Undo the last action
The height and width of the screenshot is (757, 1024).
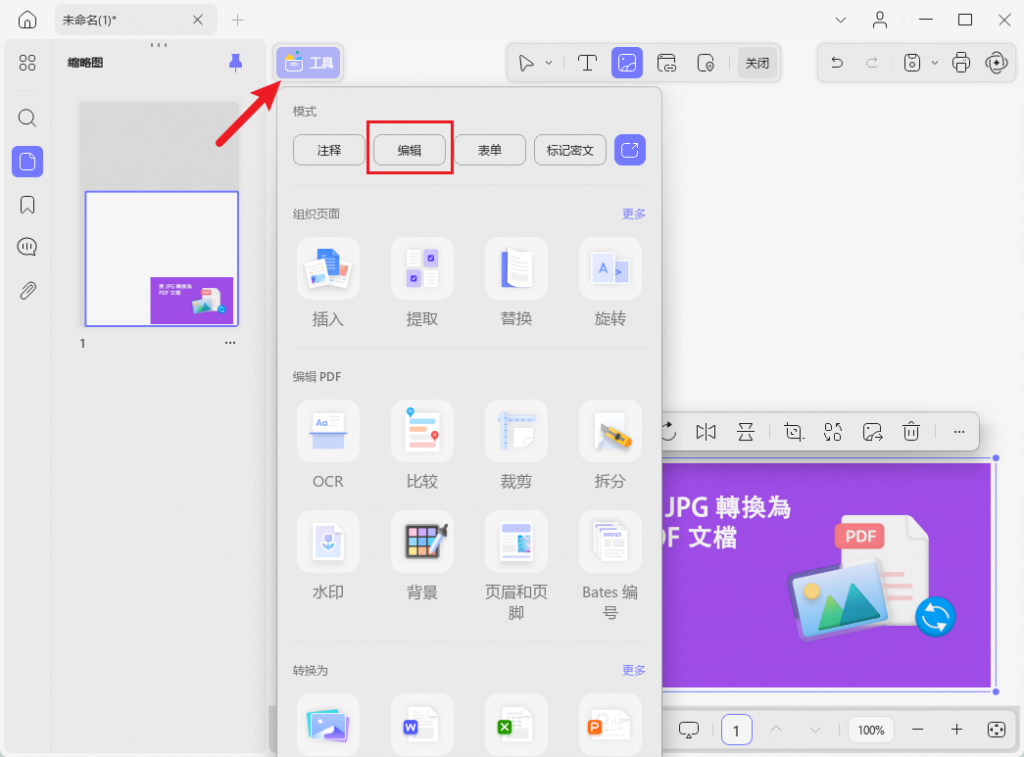coord(837,63)
